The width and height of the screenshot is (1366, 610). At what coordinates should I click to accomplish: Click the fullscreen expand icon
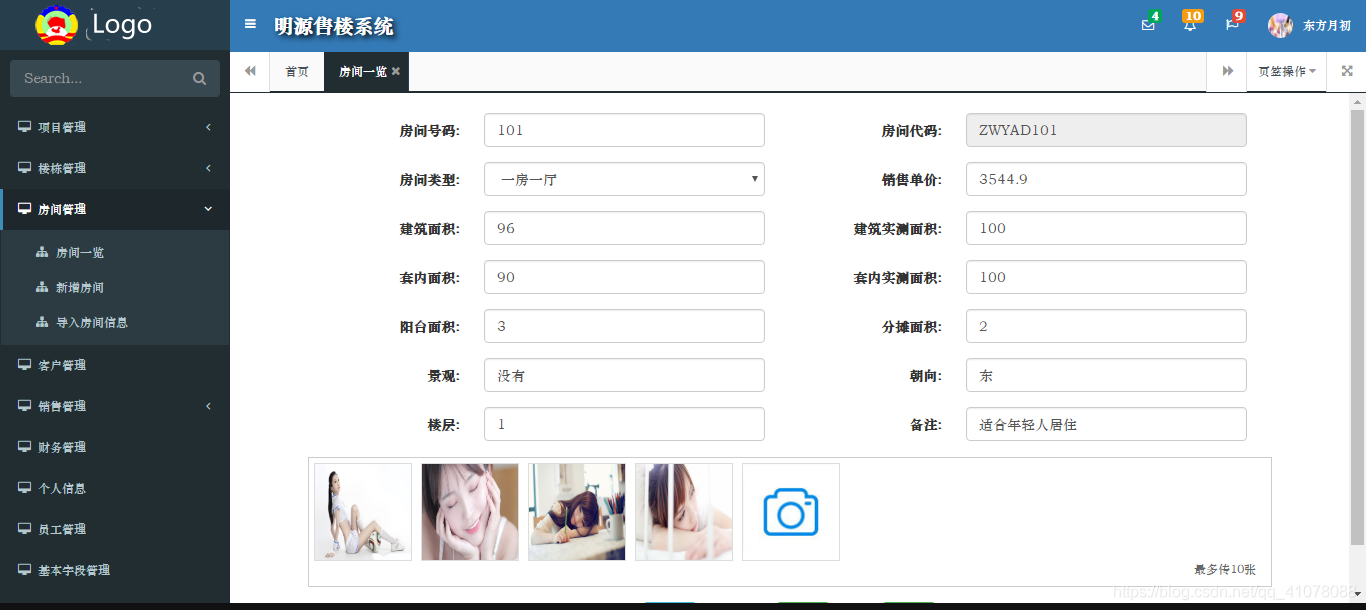1346,71
